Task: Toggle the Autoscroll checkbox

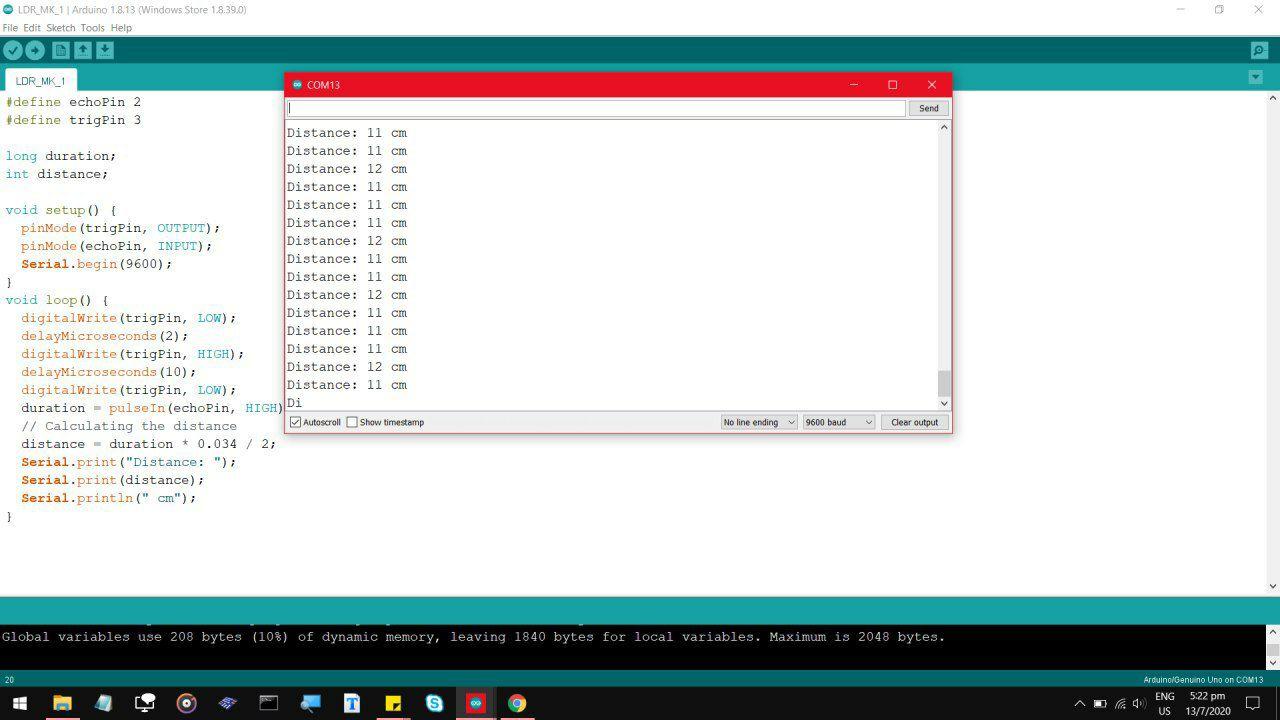Action: pos(295,422)
